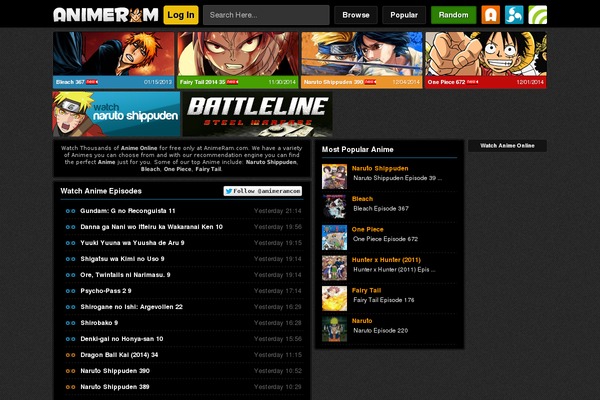Screen dimensions: 600x400
Task: Click icon beside Shirobako 9
Action: click(x=70, y=323)
